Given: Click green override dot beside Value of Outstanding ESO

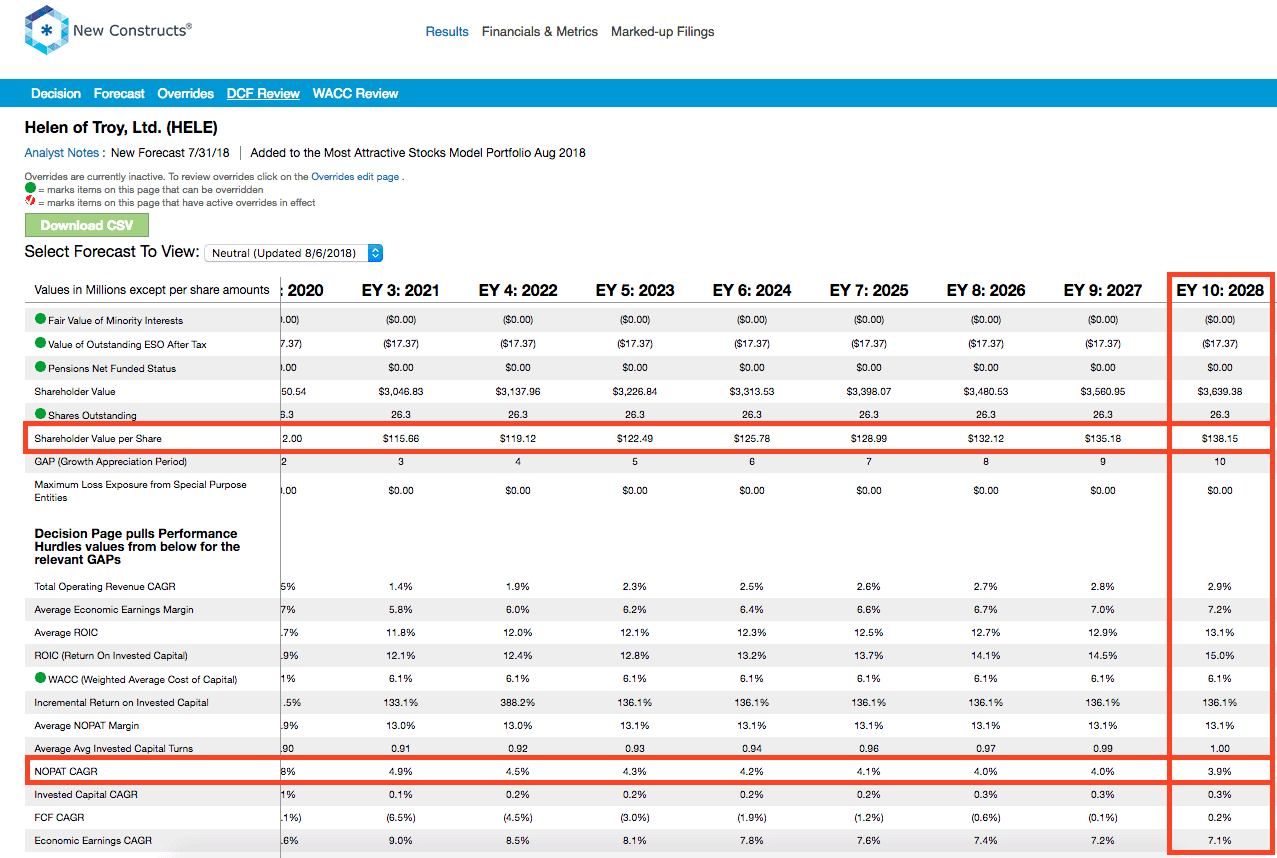Looking at the screenshot, I should [40, 344].
